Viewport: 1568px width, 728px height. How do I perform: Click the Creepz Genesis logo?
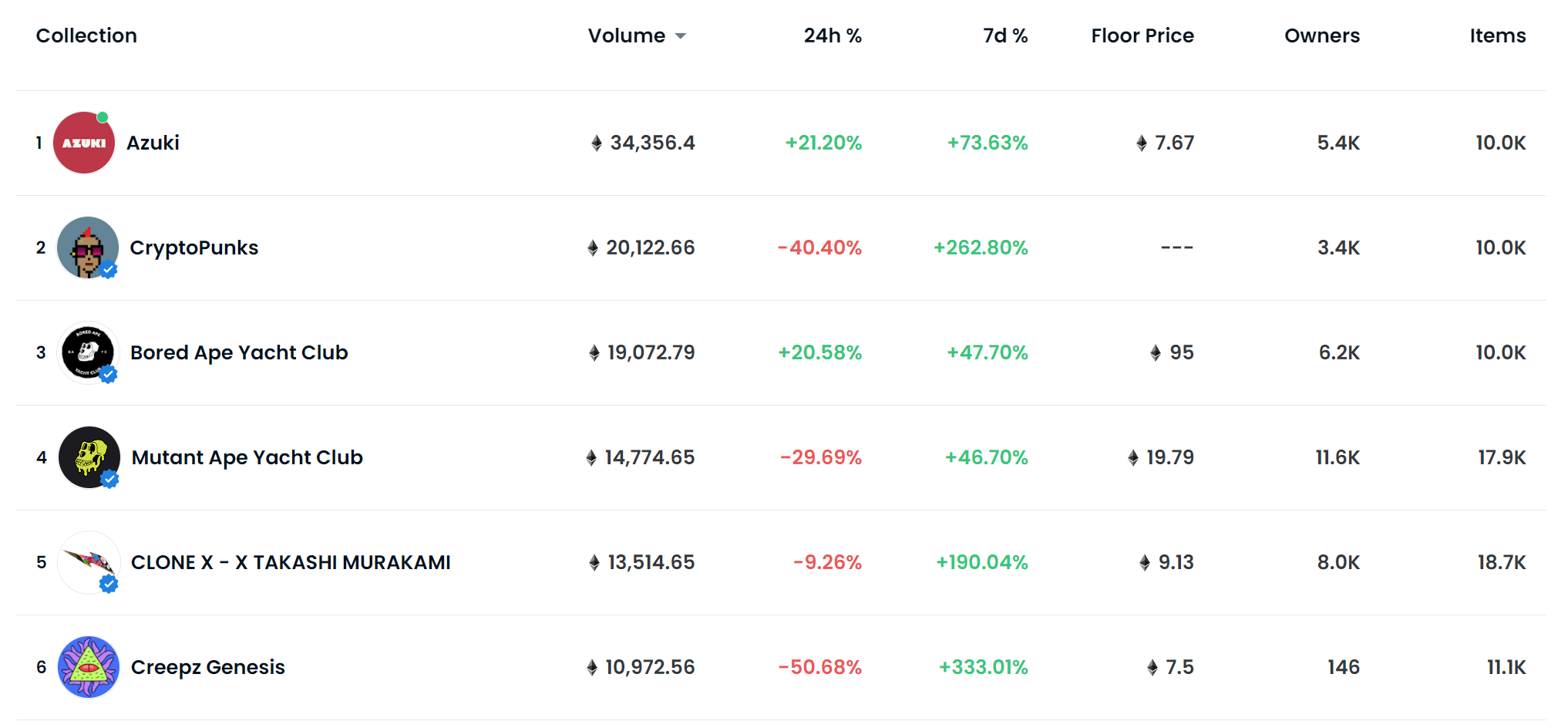pos(89,667)
